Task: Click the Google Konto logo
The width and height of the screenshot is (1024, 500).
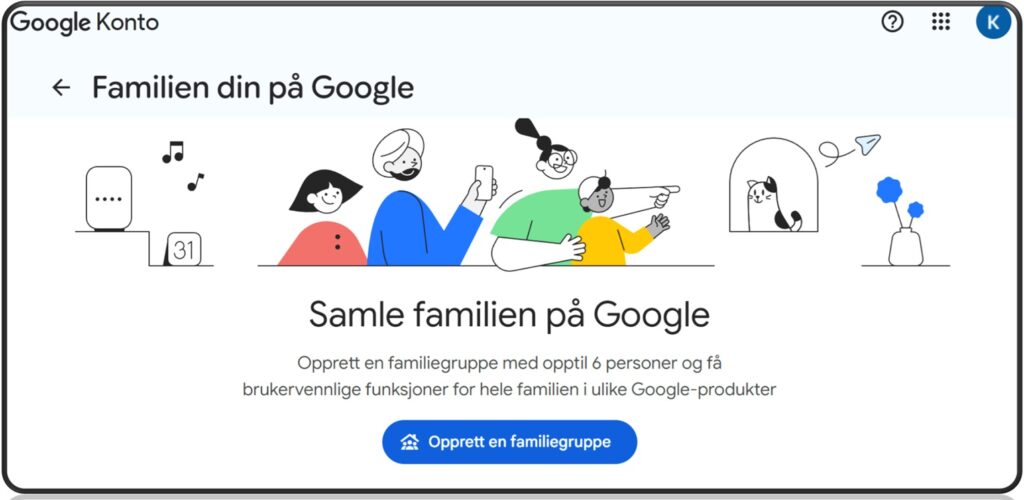Action: [x=84, y=22]
